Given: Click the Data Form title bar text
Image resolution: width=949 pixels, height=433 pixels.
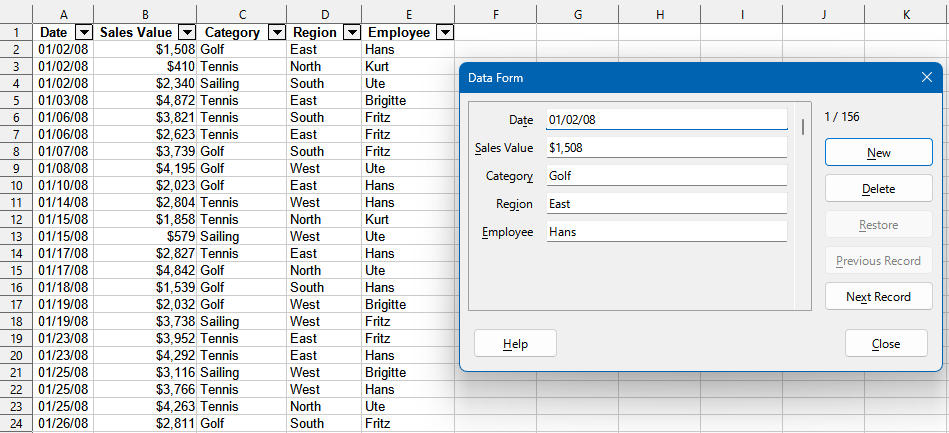Looking at the screenshot, I should (x=495, y=78).
